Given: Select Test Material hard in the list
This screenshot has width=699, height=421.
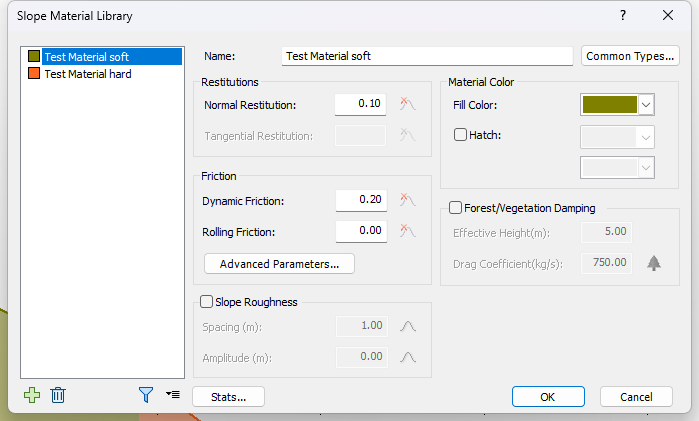Looking at the screenshot, I should (x=88, y=74).
